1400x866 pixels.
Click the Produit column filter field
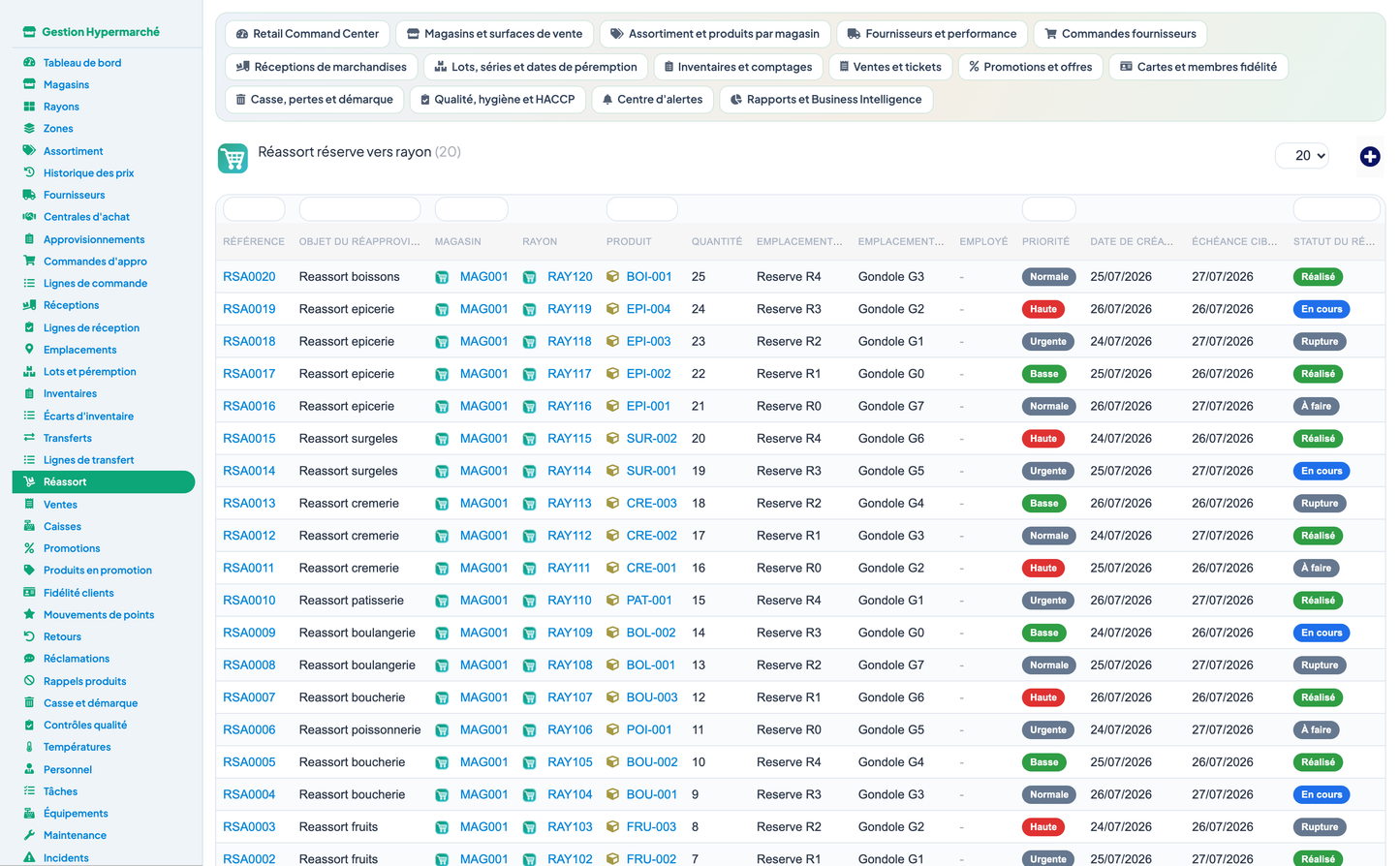coord(641,209)
